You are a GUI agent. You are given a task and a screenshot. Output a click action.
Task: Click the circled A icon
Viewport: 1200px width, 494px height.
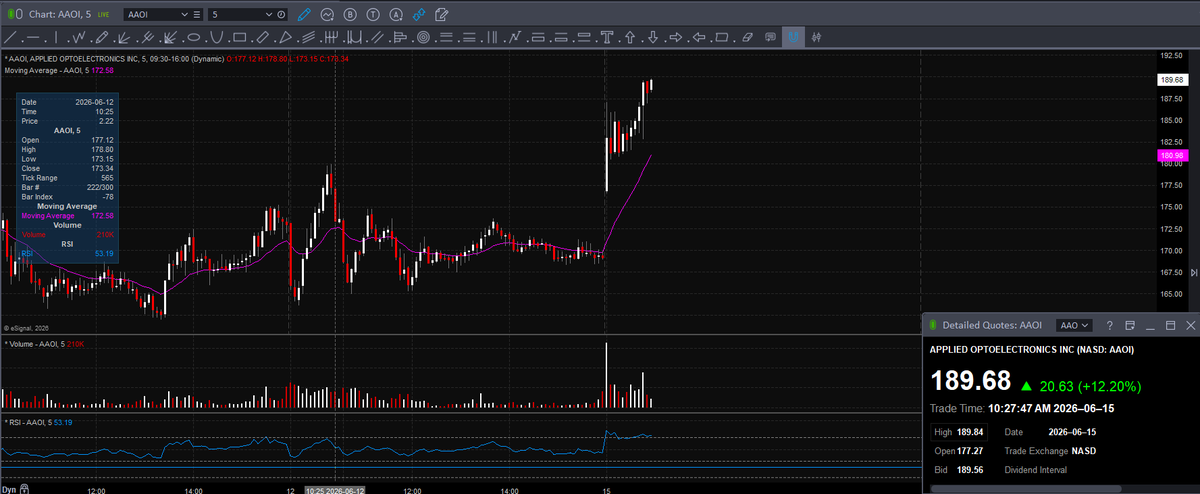click(396, 15)
